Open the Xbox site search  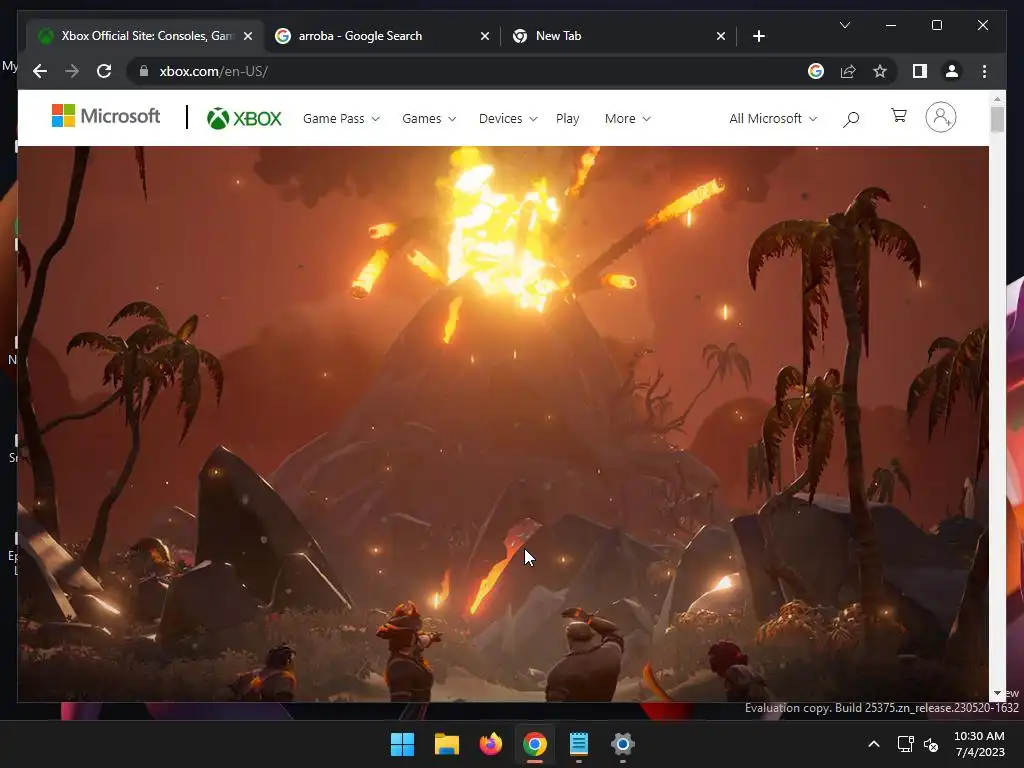851,119
